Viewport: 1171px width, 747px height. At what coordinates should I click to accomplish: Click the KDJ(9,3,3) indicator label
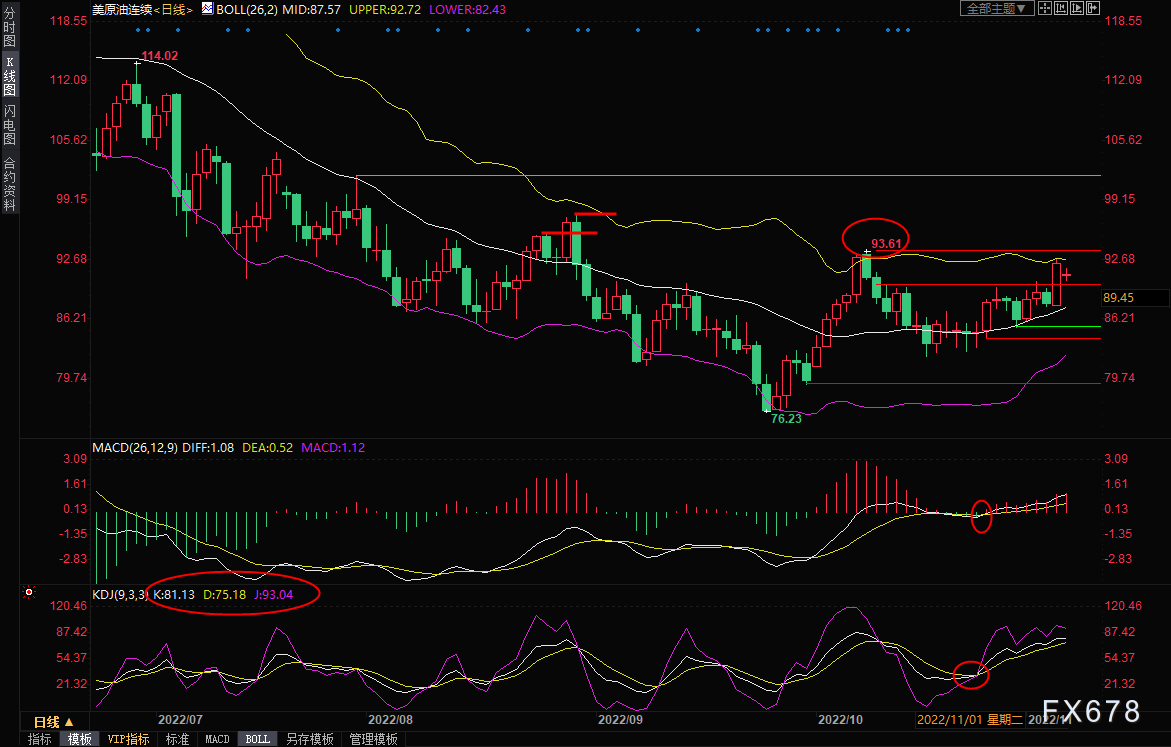(x=120, y=595)
